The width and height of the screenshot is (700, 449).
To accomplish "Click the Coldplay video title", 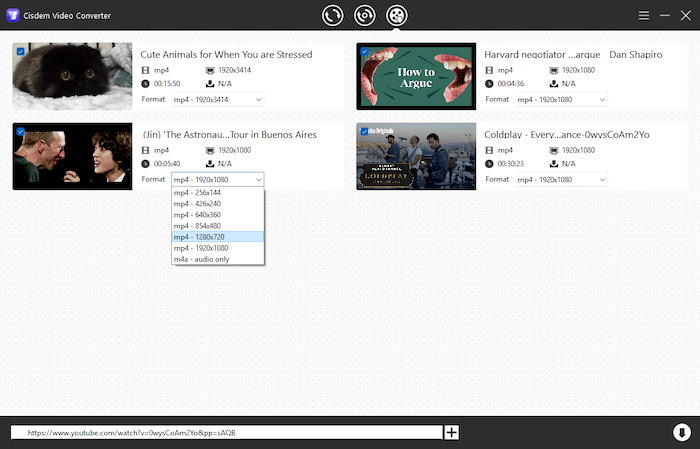I will pyautogui.click(x=567, y=135).
